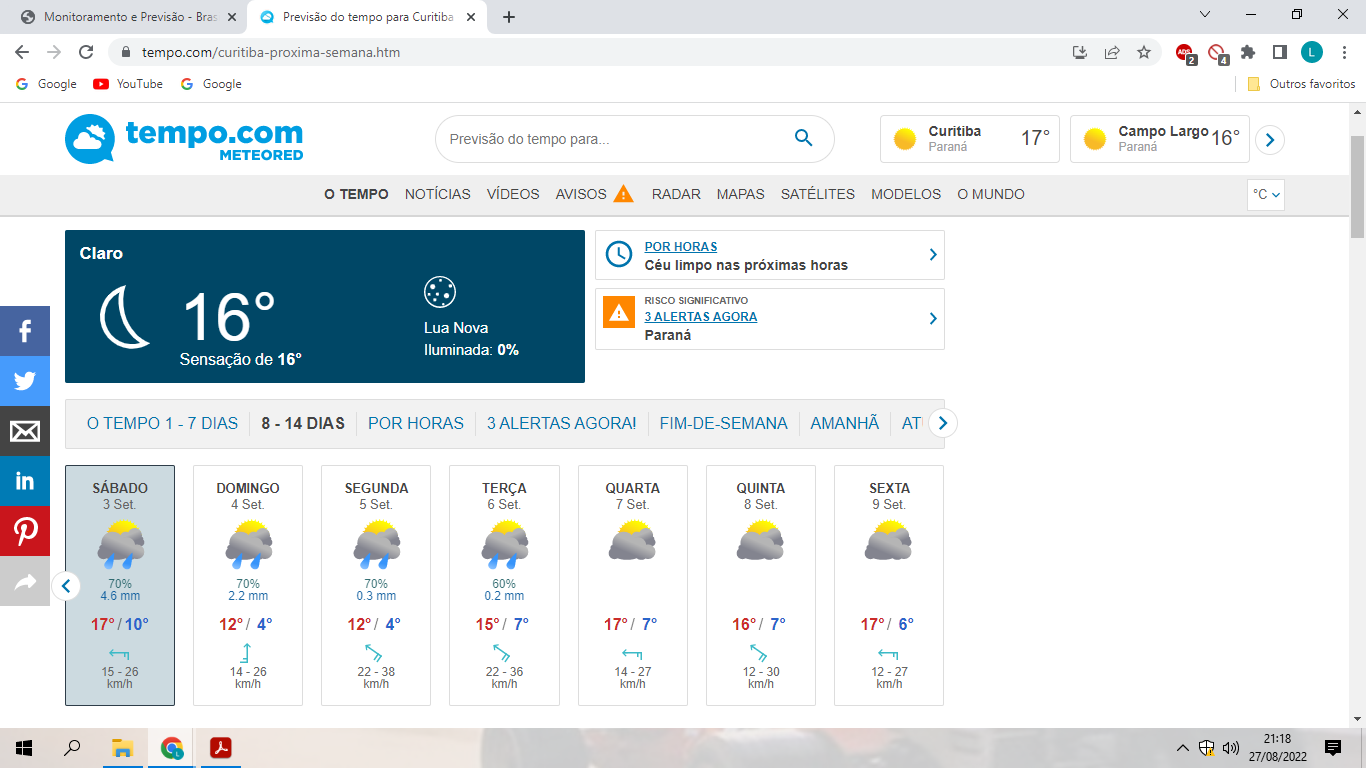Click the orange warning alert icon

619,312
